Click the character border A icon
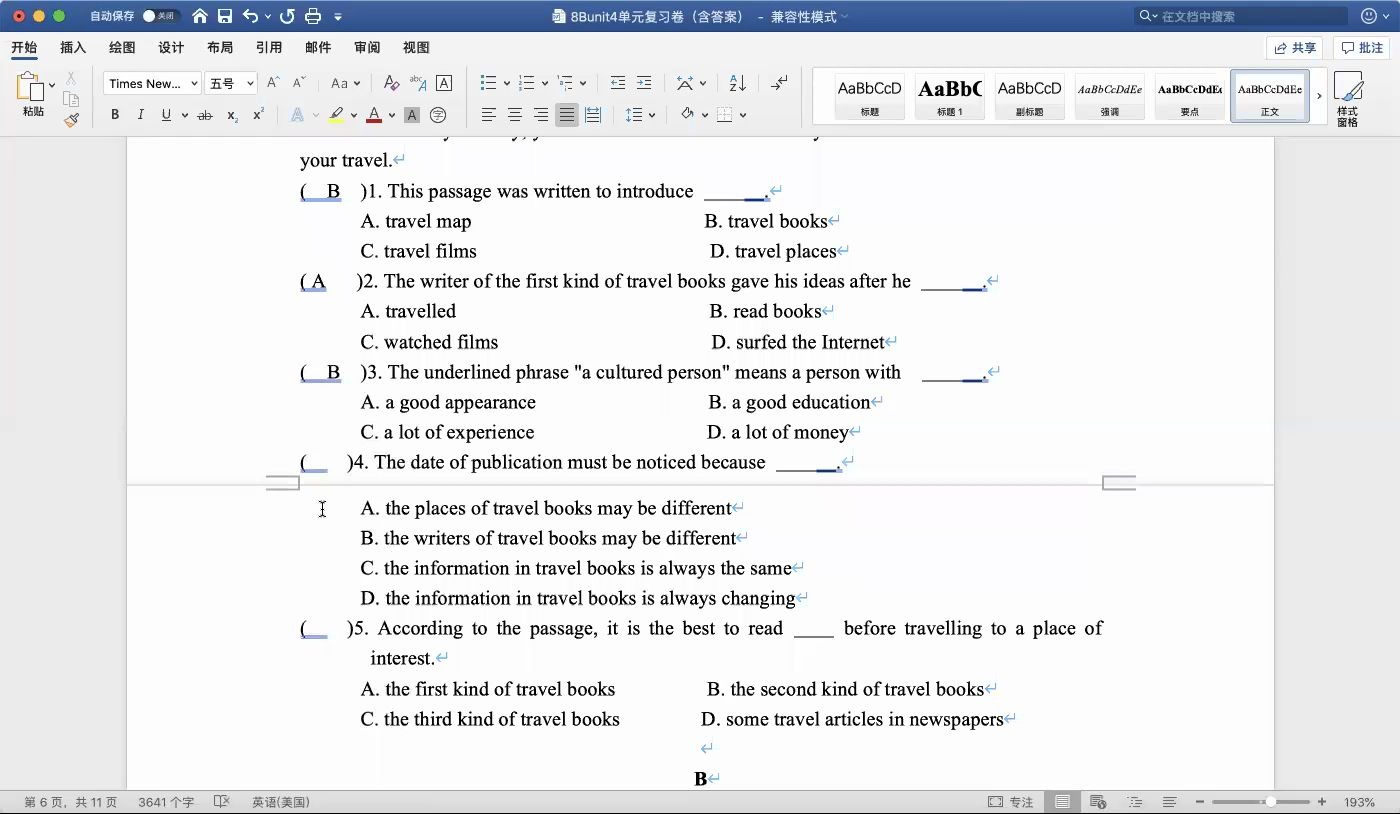Image resolution: width=1400 pixels, height=814 pixels. (444, 83)
